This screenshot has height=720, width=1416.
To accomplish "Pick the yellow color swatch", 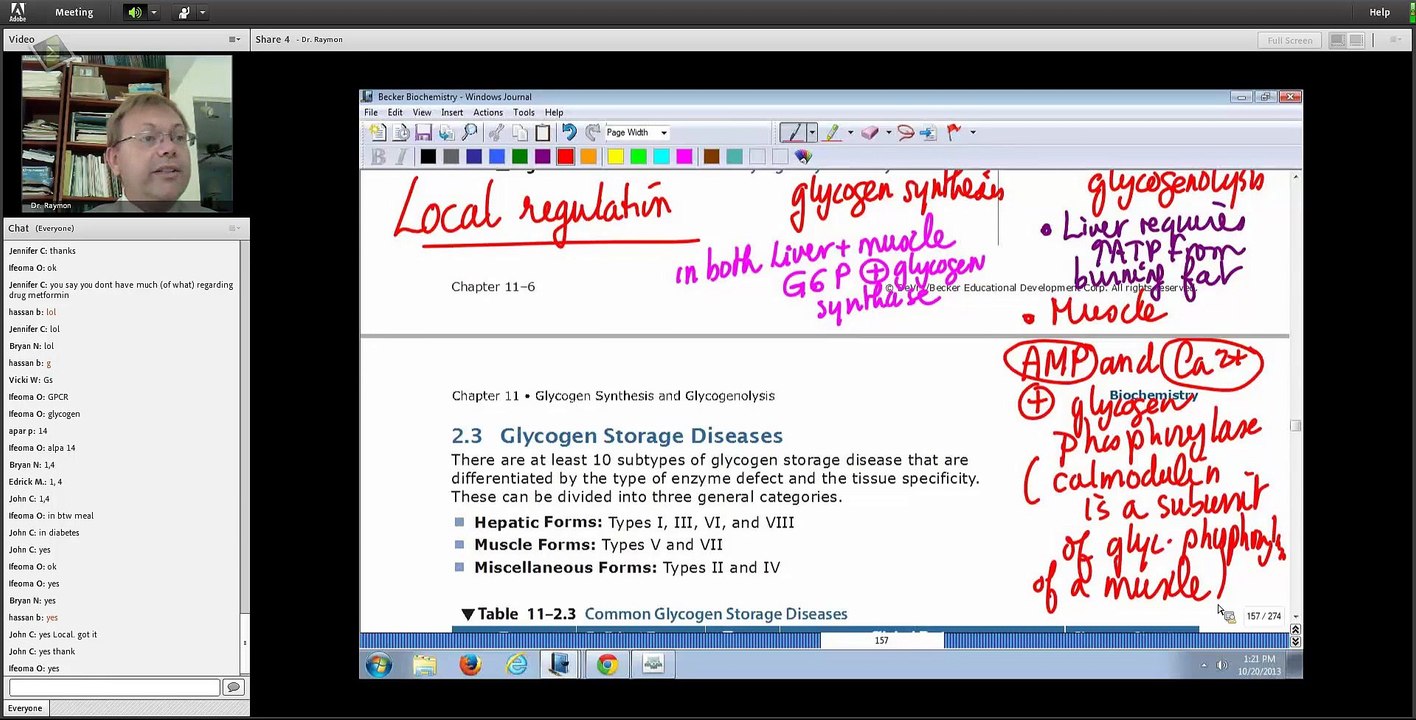I will coord(615,156).
